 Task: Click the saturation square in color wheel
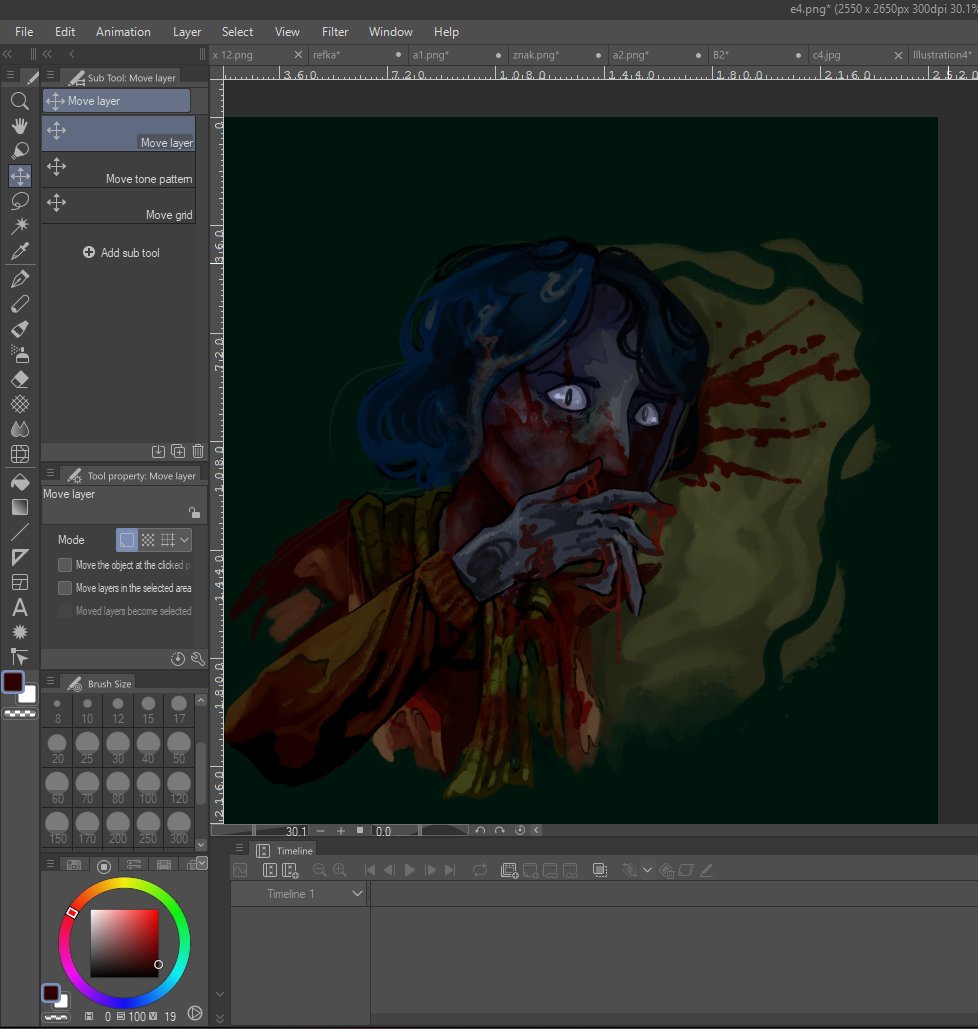(x=124, y=943)
